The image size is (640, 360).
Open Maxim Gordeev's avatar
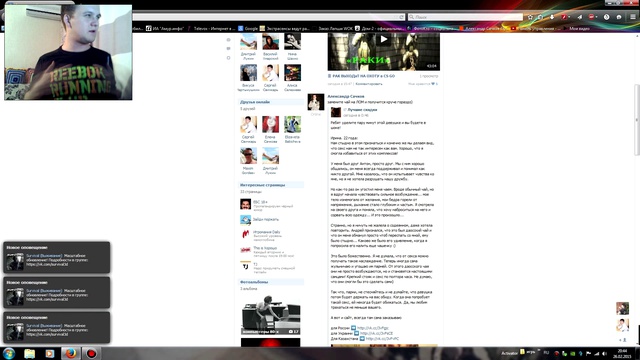pos(248,156)
